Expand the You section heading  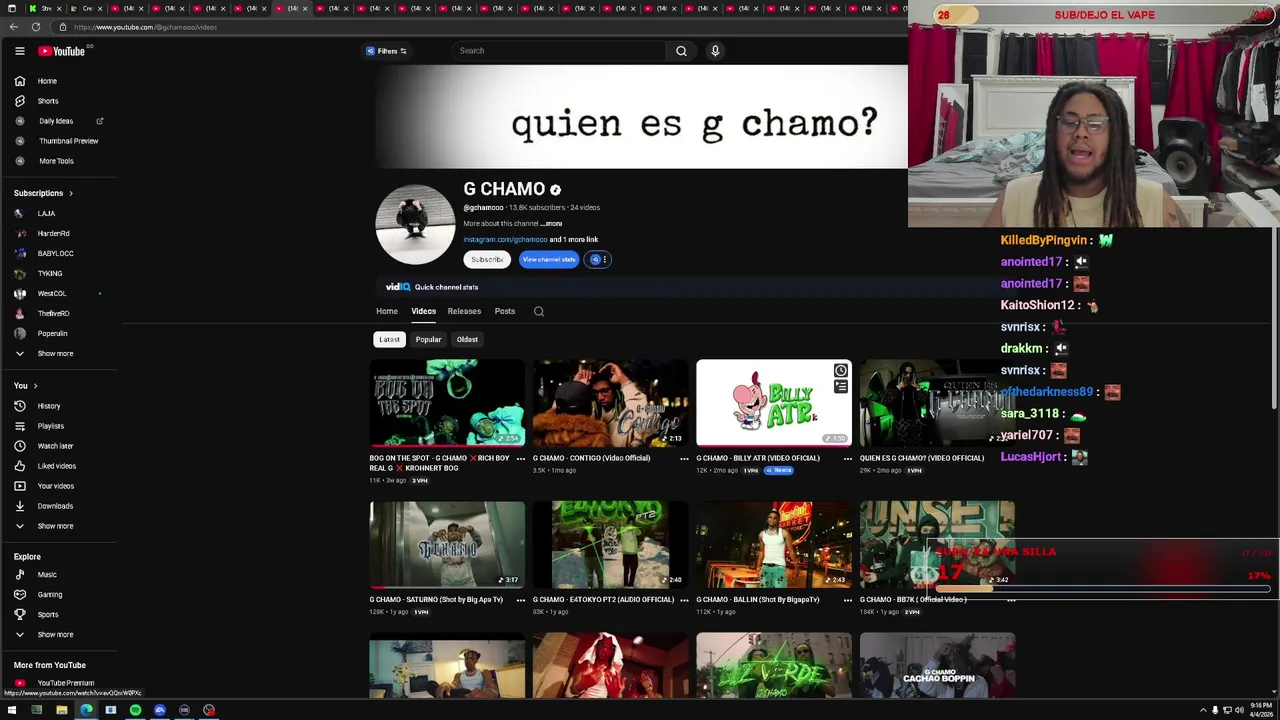coord(26,386)
